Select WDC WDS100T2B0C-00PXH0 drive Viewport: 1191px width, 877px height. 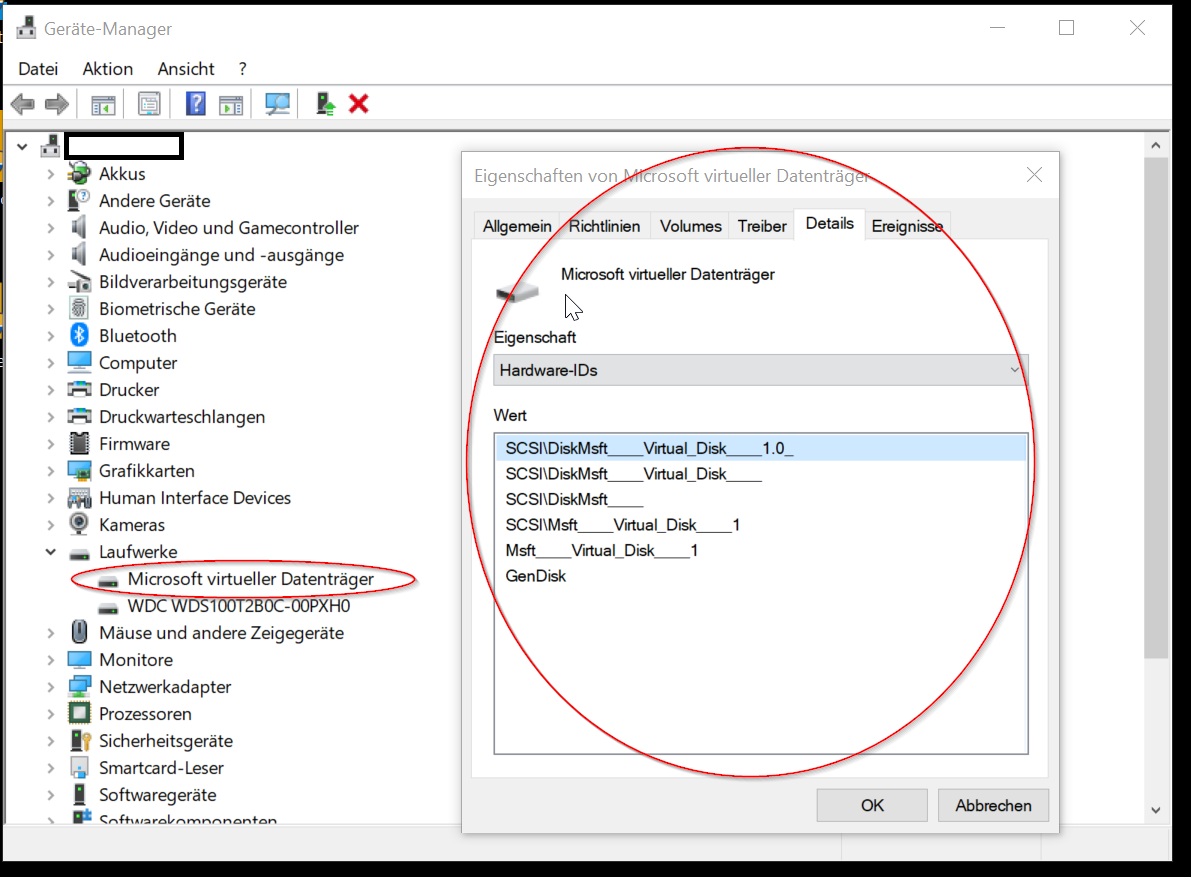click(239, 606)
